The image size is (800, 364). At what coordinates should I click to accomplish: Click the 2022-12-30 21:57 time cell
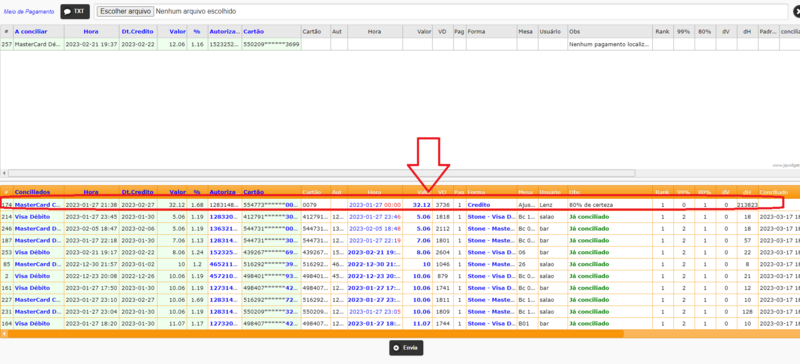(92, 264)
